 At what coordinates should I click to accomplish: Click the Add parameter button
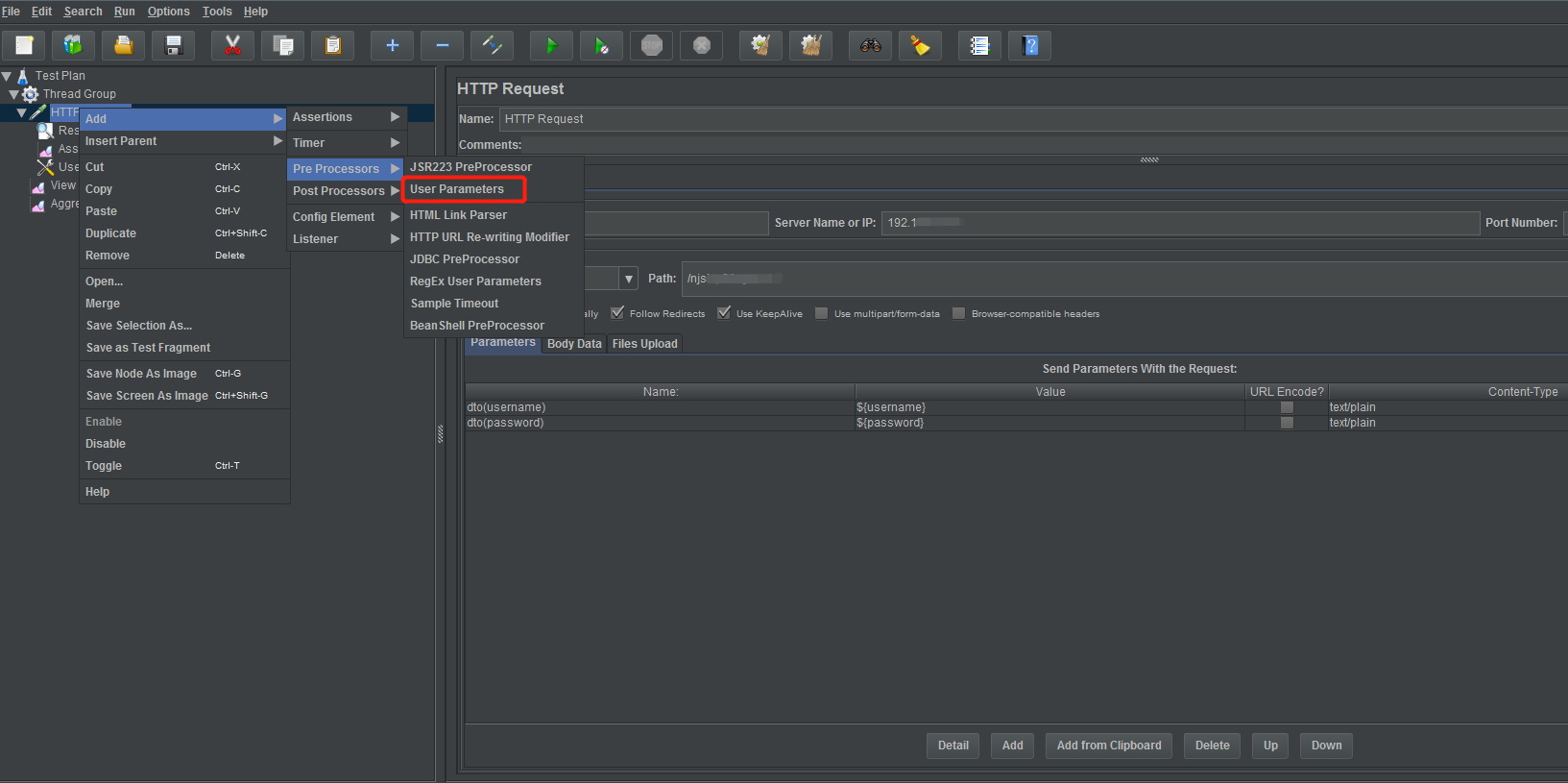point(1013,746)
